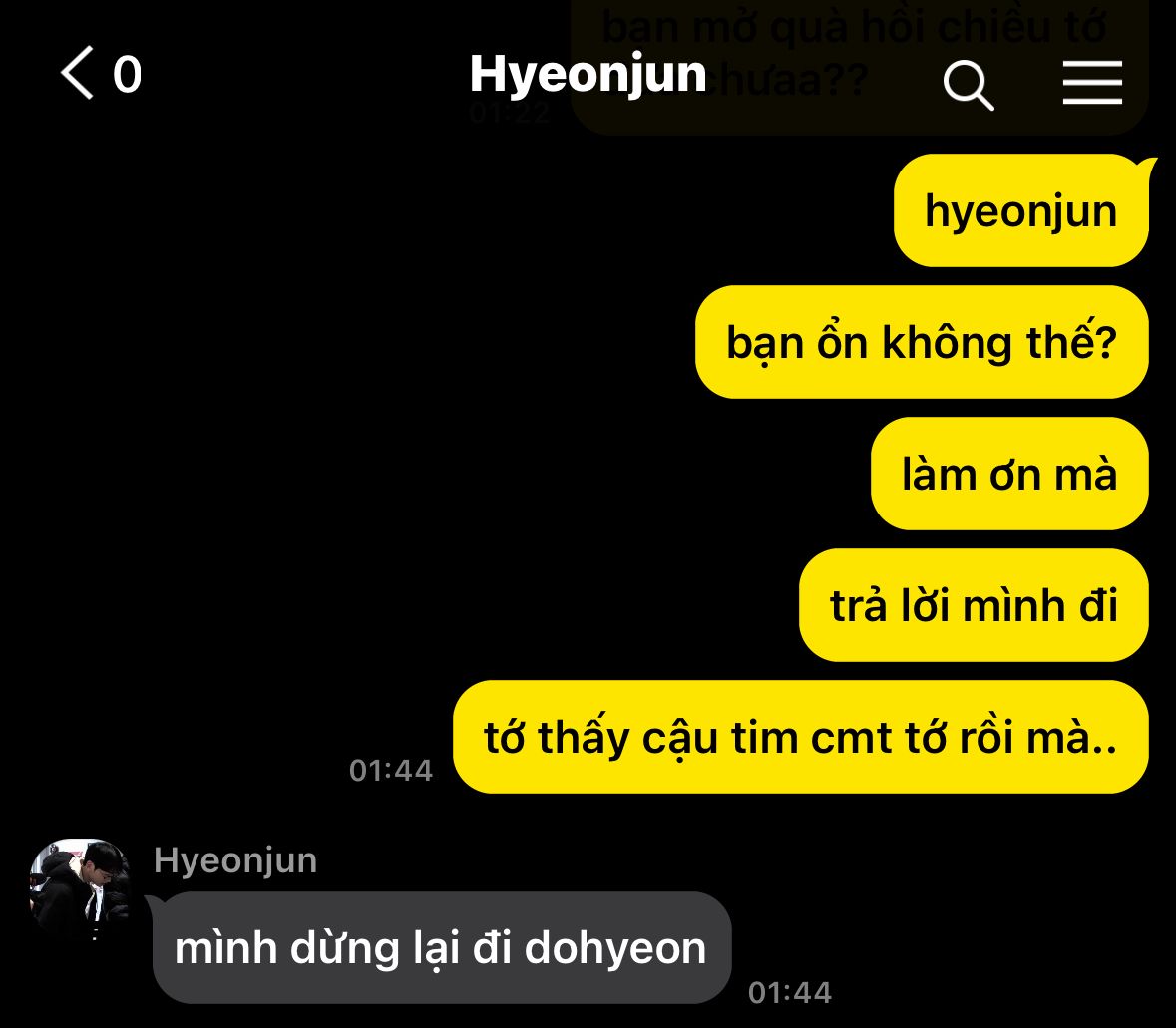The width and height of the screenshot is (1176, 1028).
Task: Tap the back arrow icon
Action: [77, 73]
